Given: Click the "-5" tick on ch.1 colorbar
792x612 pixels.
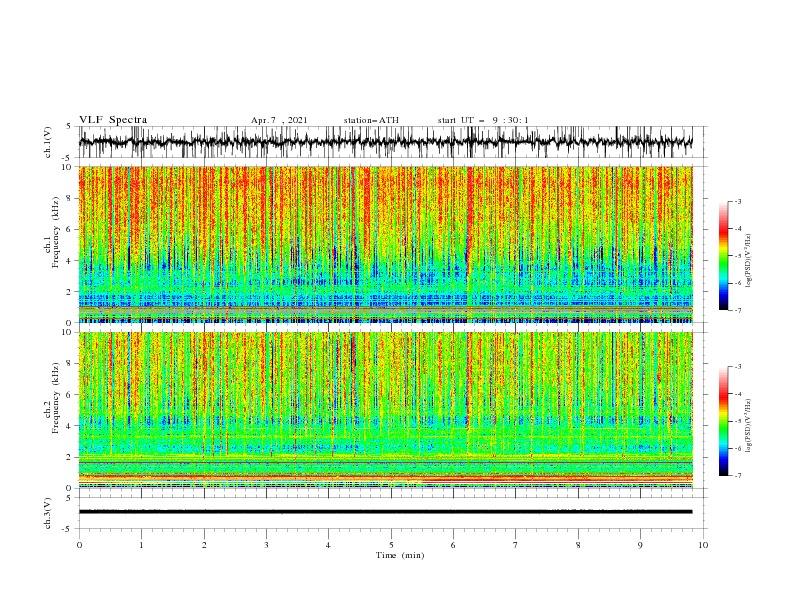Looking at the screenshot, I should 738,257.
